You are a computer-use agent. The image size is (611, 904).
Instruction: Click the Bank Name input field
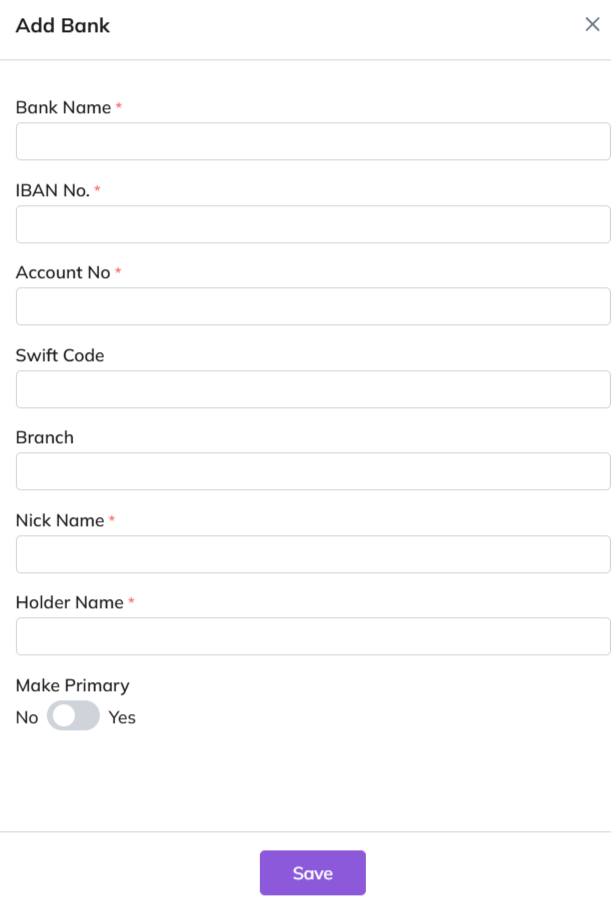pyautogui.click(x=313, y=142)
